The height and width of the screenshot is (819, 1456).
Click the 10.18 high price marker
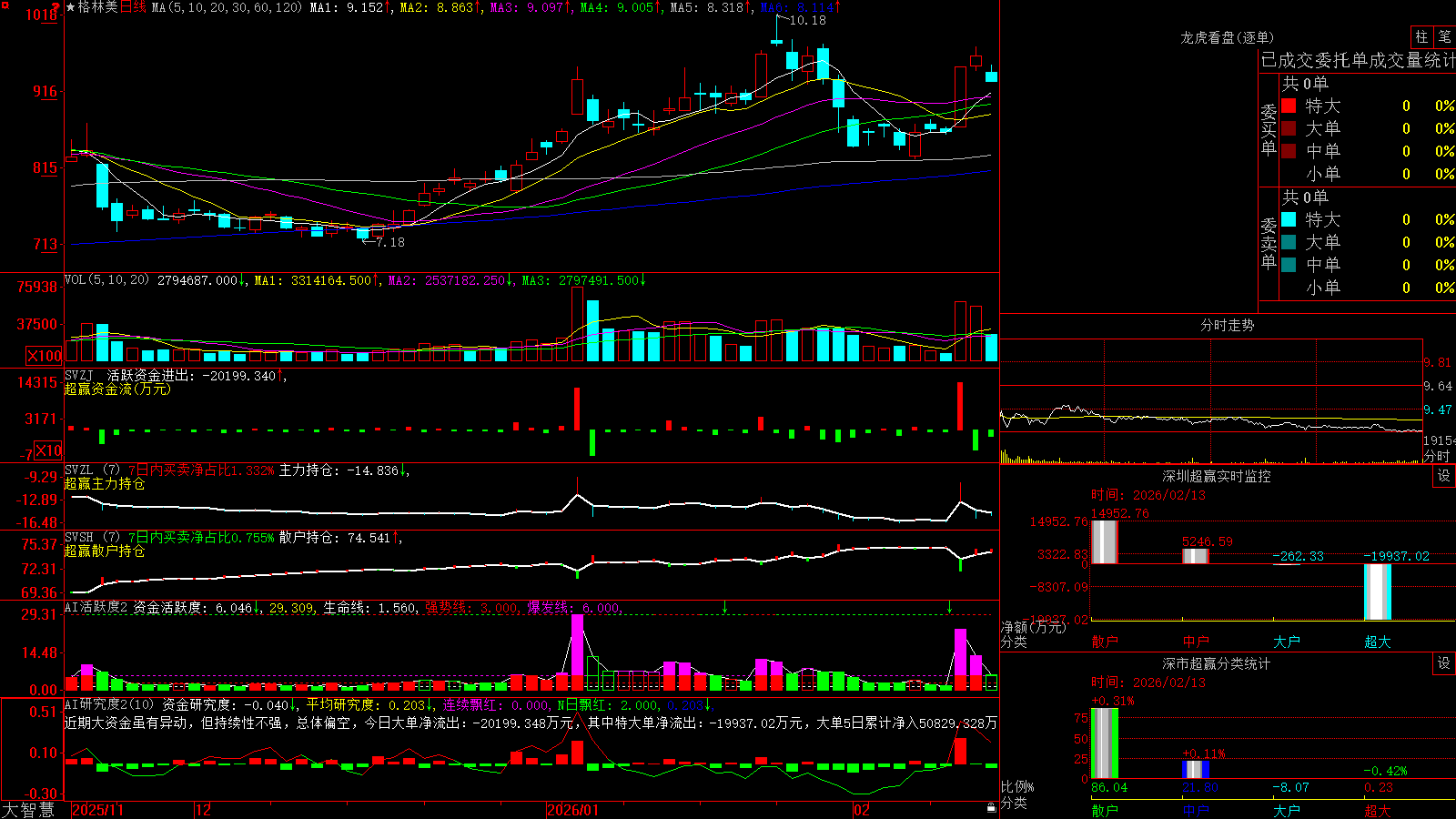tap(807, 20)
